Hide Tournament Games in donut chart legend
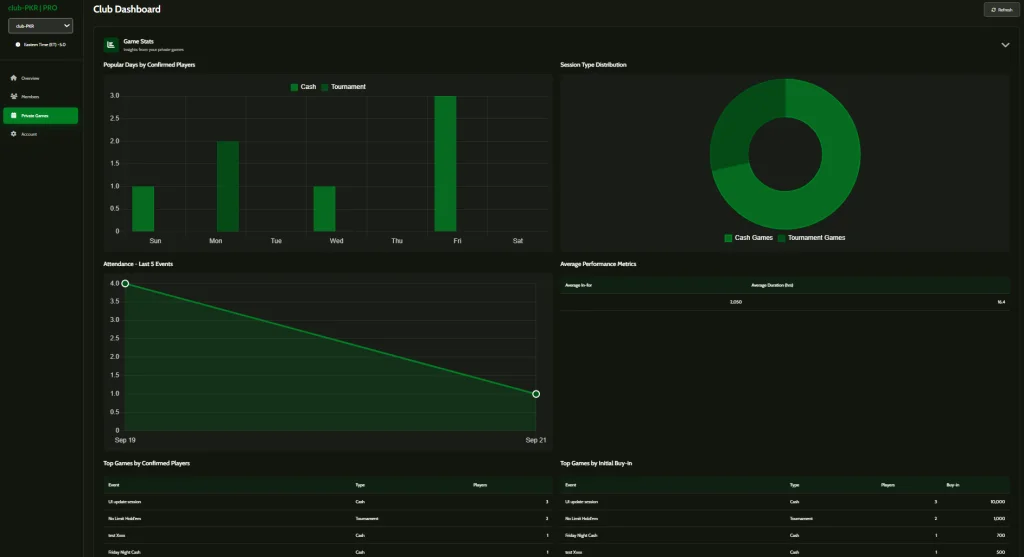1024x557 pixels. click(x=811, y=238)
